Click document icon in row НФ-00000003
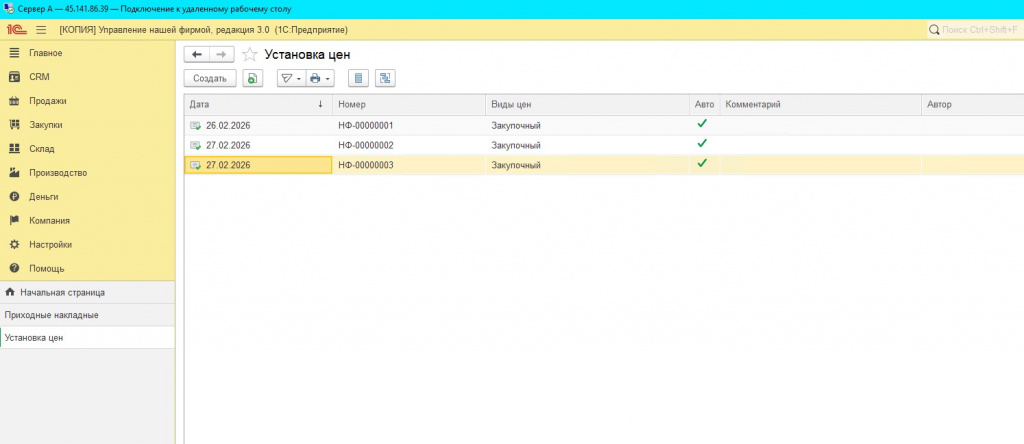 [195, 165]
